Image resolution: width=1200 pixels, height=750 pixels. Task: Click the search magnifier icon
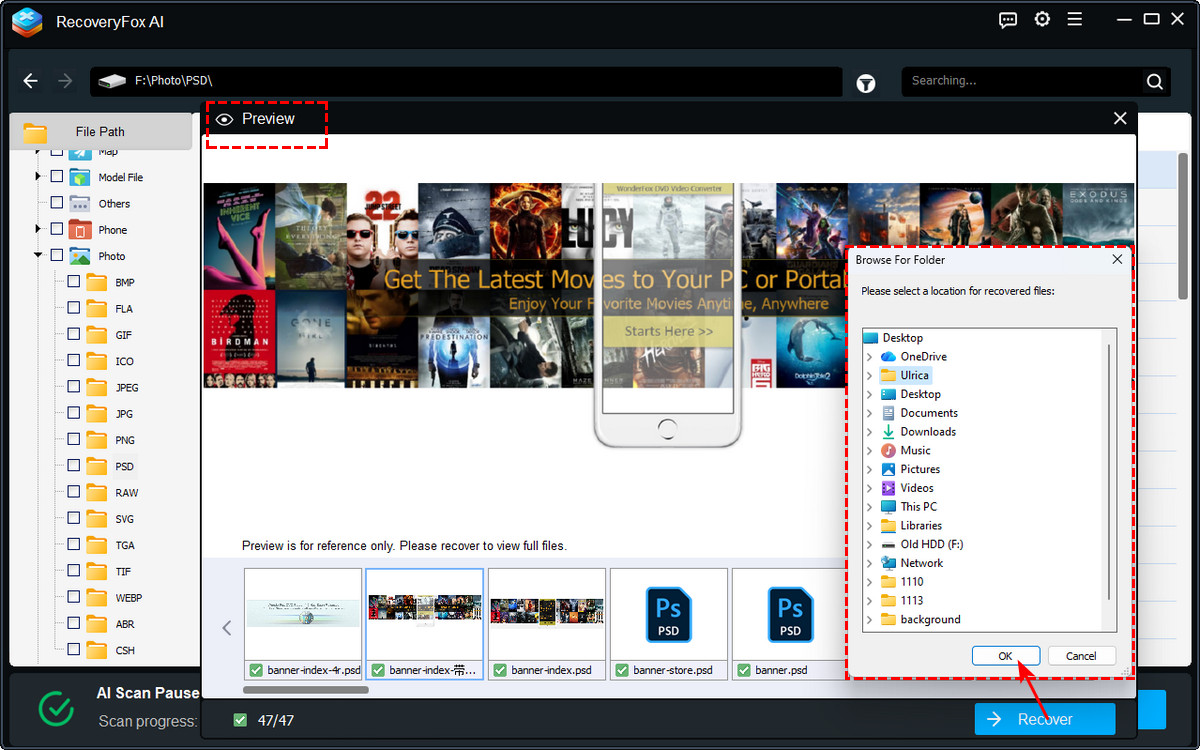click(1154, 82)
